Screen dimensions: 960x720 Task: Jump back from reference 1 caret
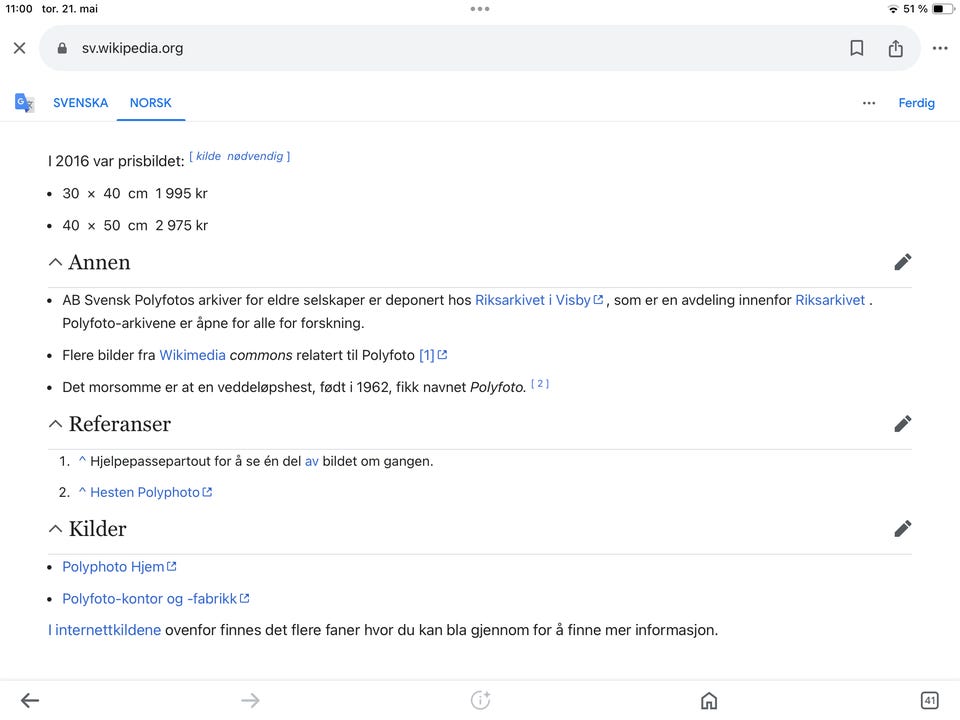(82, 460)
